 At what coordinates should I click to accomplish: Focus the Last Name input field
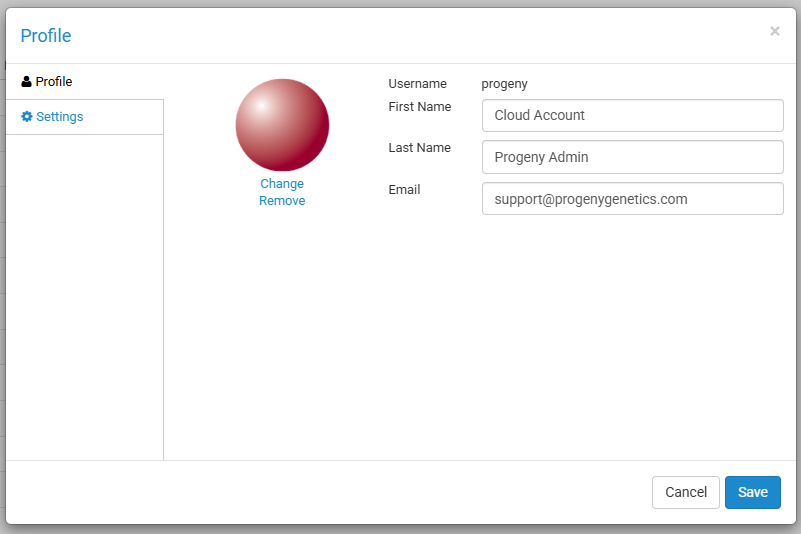click(632, 157)
